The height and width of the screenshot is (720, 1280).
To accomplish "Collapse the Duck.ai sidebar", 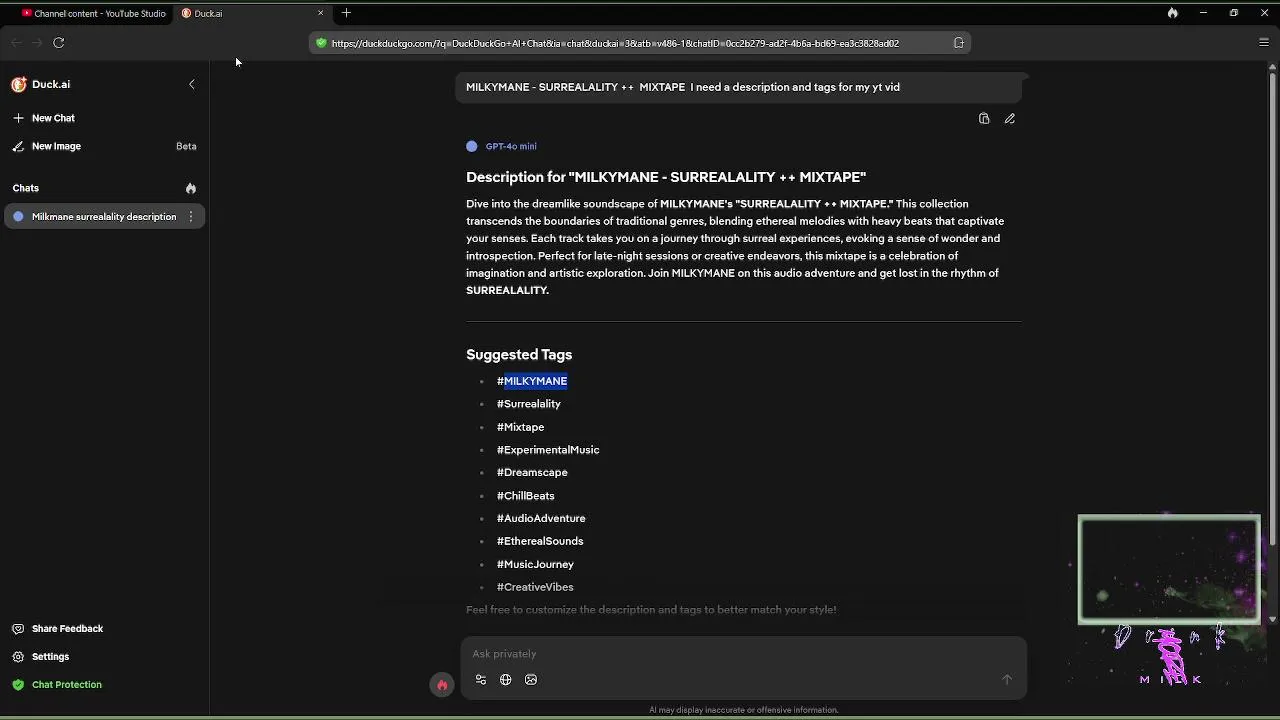I will pyautogui.click(x=192, y=84).
